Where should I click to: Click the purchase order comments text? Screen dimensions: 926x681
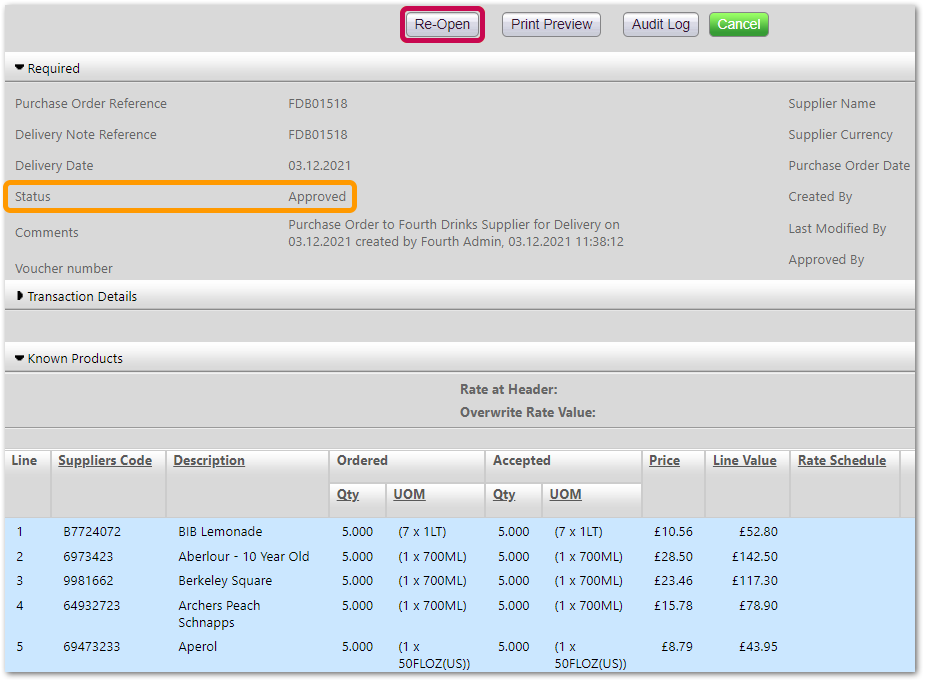pos(456,233)
